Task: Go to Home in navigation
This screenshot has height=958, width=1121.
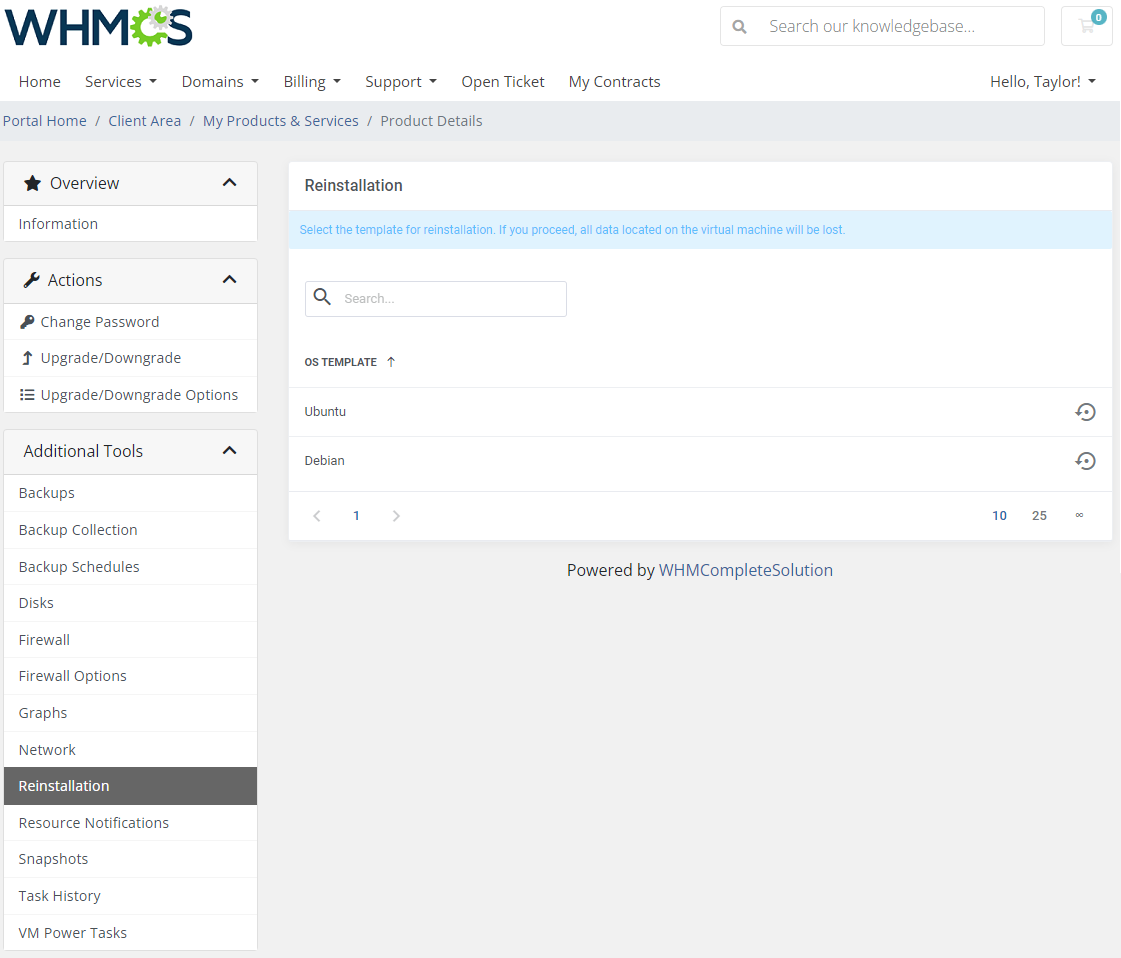Action: point(40,82)
